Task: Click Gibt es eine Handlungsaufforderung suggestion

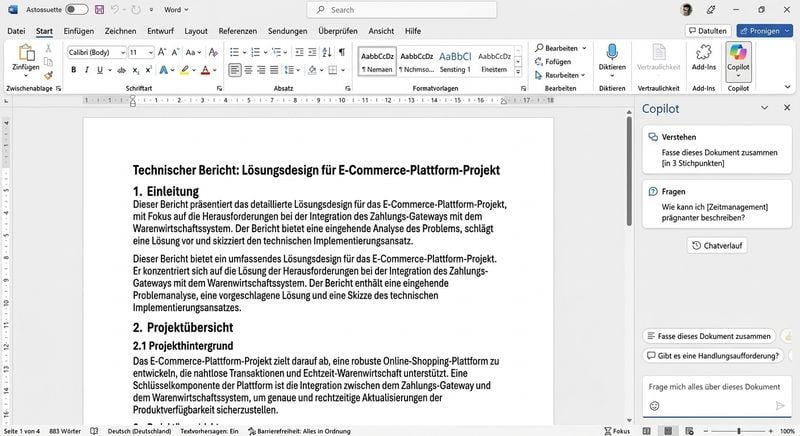Action: pyautogui.click(x=714, y=355)
